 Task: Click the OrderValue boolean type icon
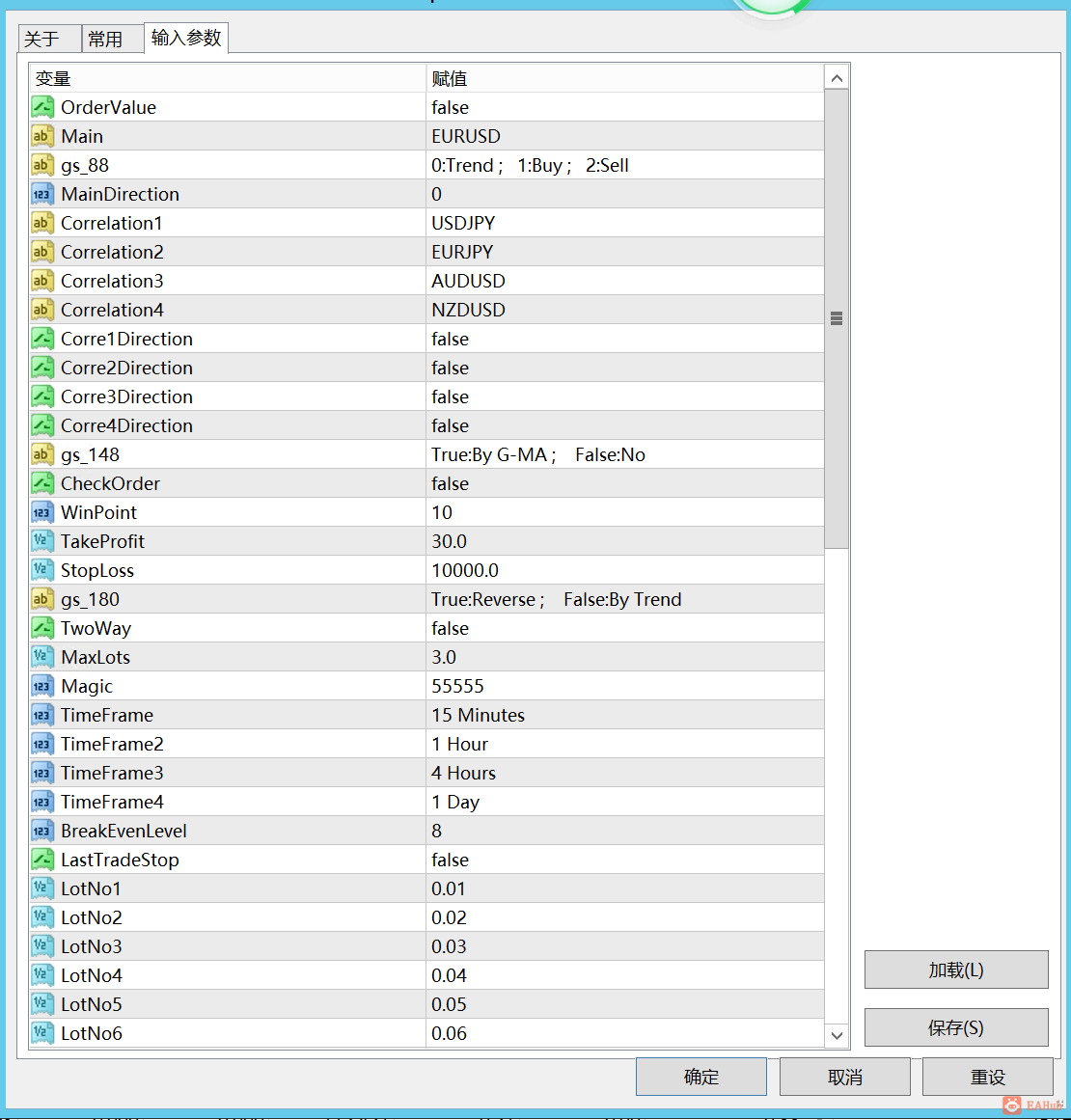pos(42,107)
